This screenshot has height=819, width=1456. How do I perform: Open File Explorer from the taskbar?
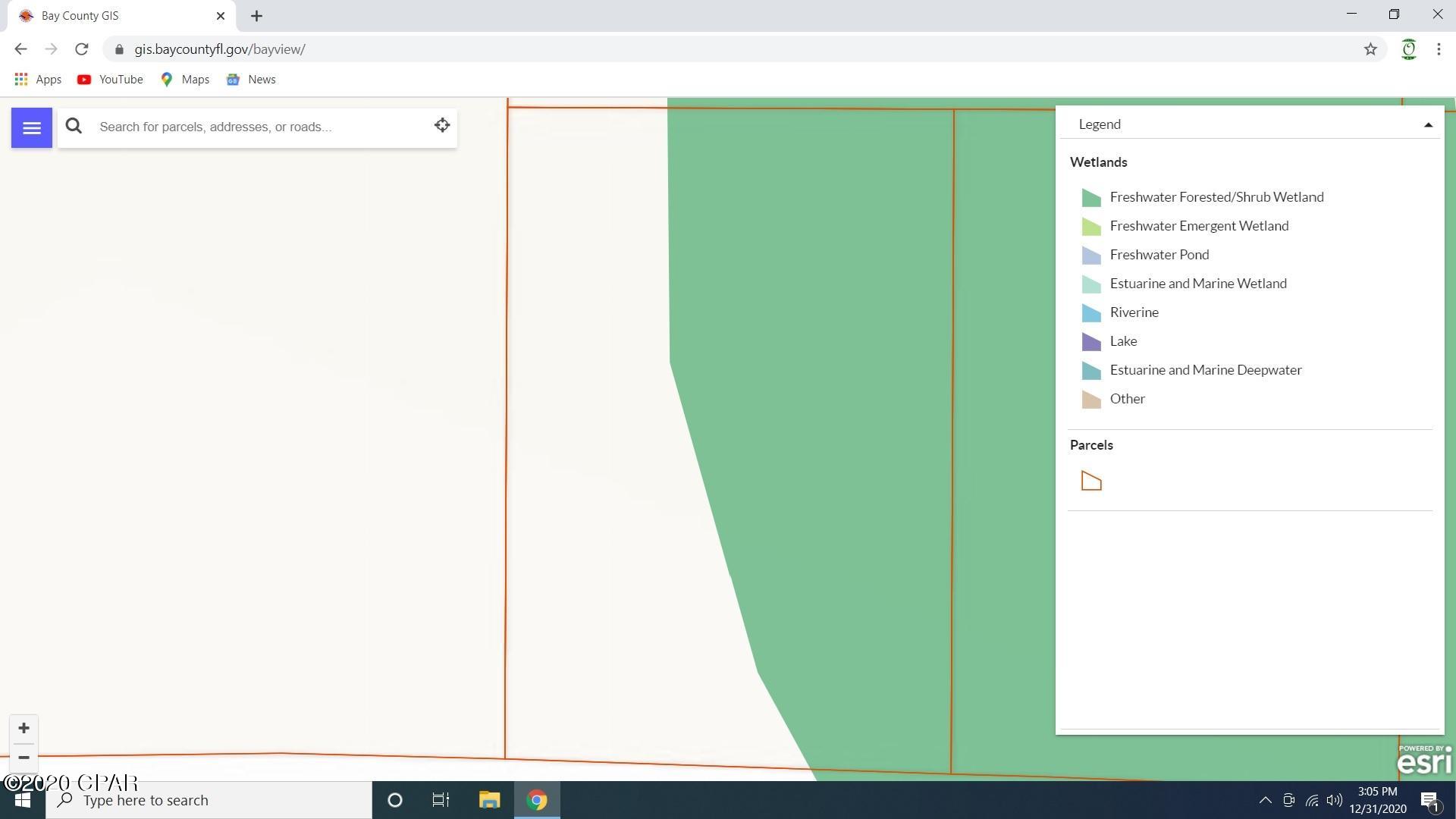tap(489, 800)
